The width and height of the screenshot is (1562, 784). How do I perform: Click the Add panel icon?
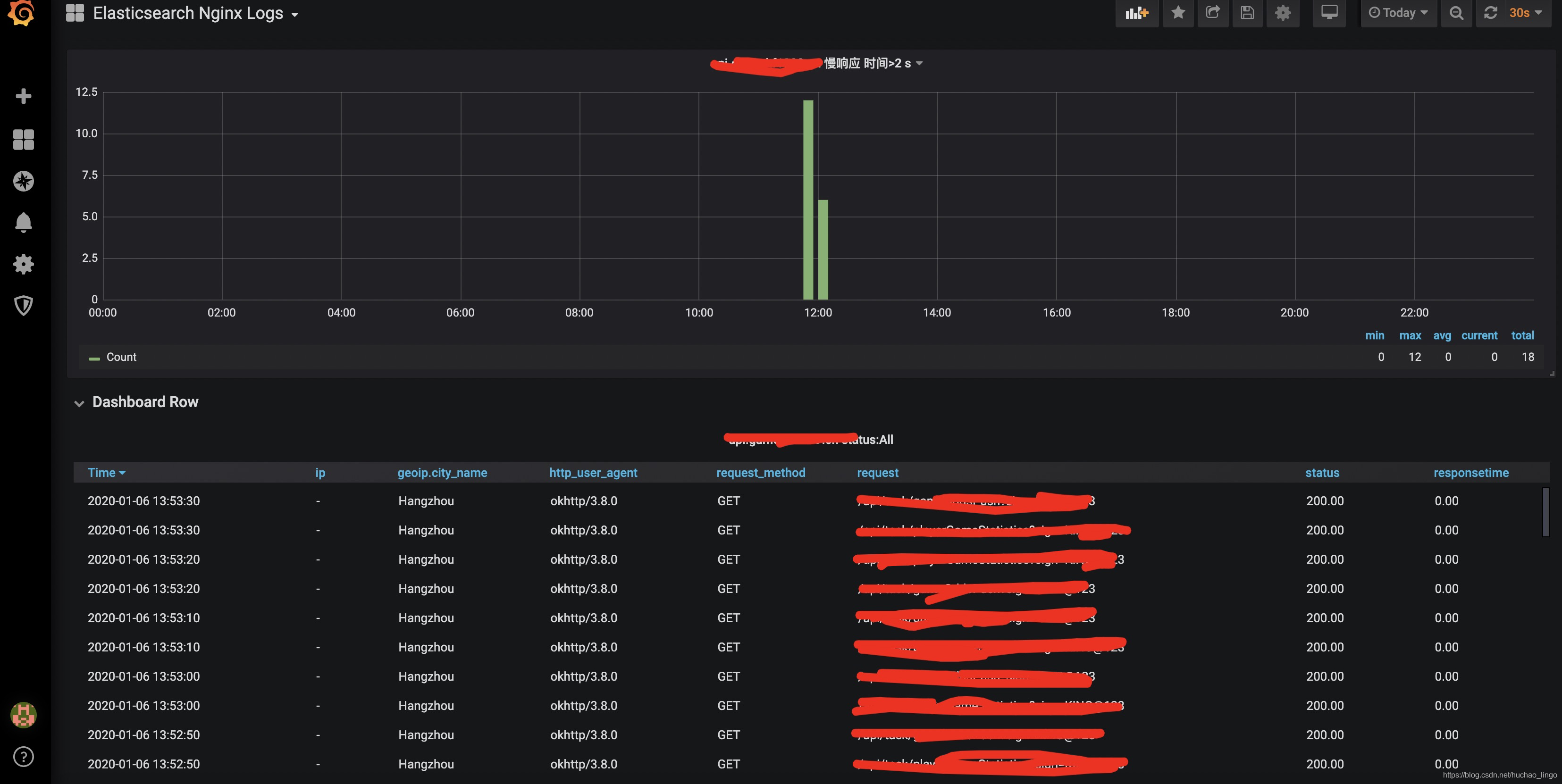click(1137, 13)
